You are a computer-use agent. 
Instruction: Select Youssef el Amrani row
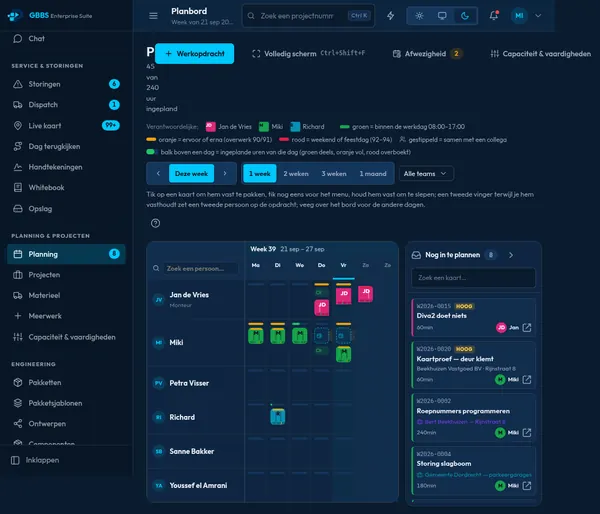pyautogui.click(x=196, y=485)
